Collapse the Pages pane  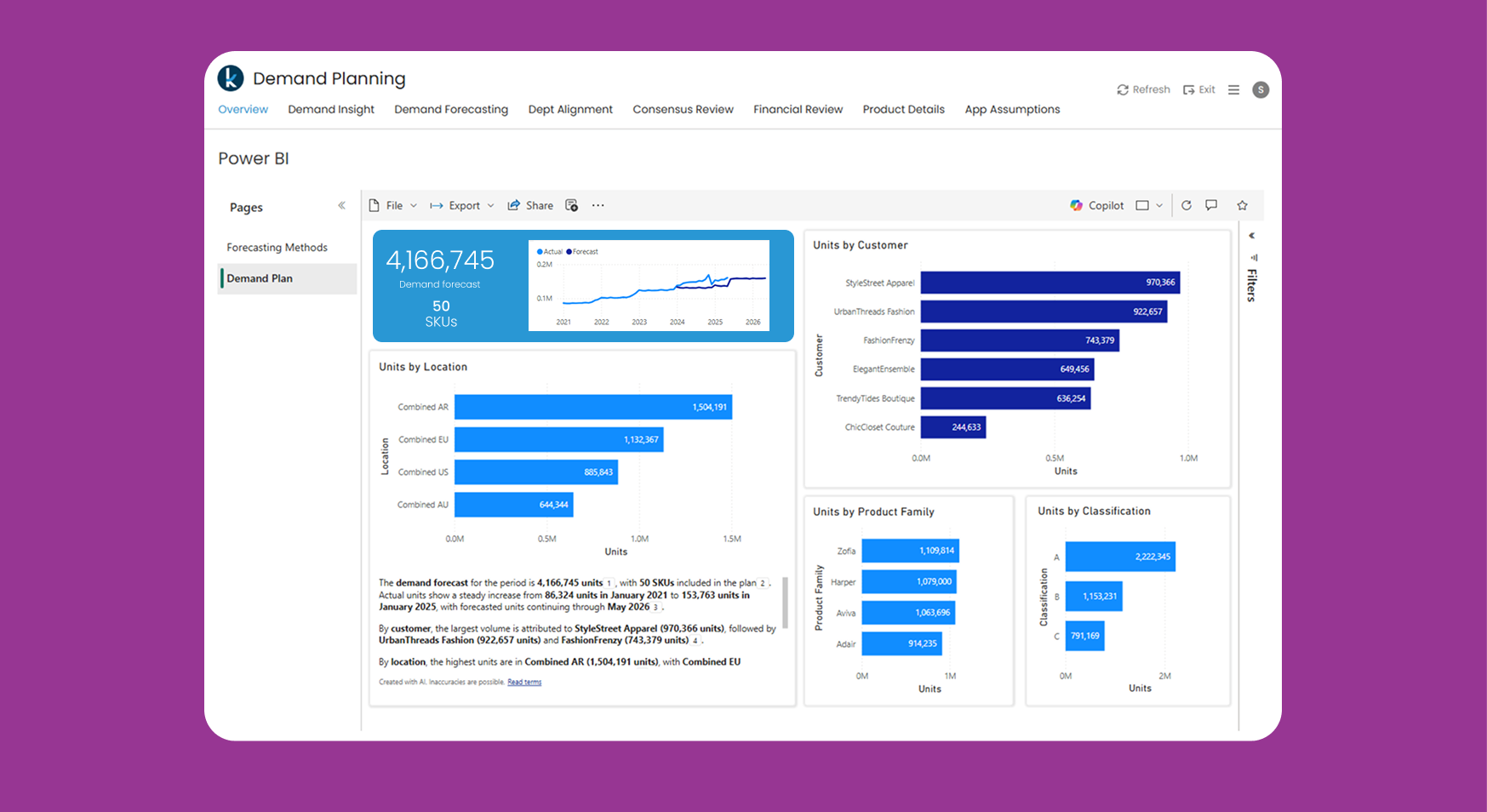pos(341,206)
